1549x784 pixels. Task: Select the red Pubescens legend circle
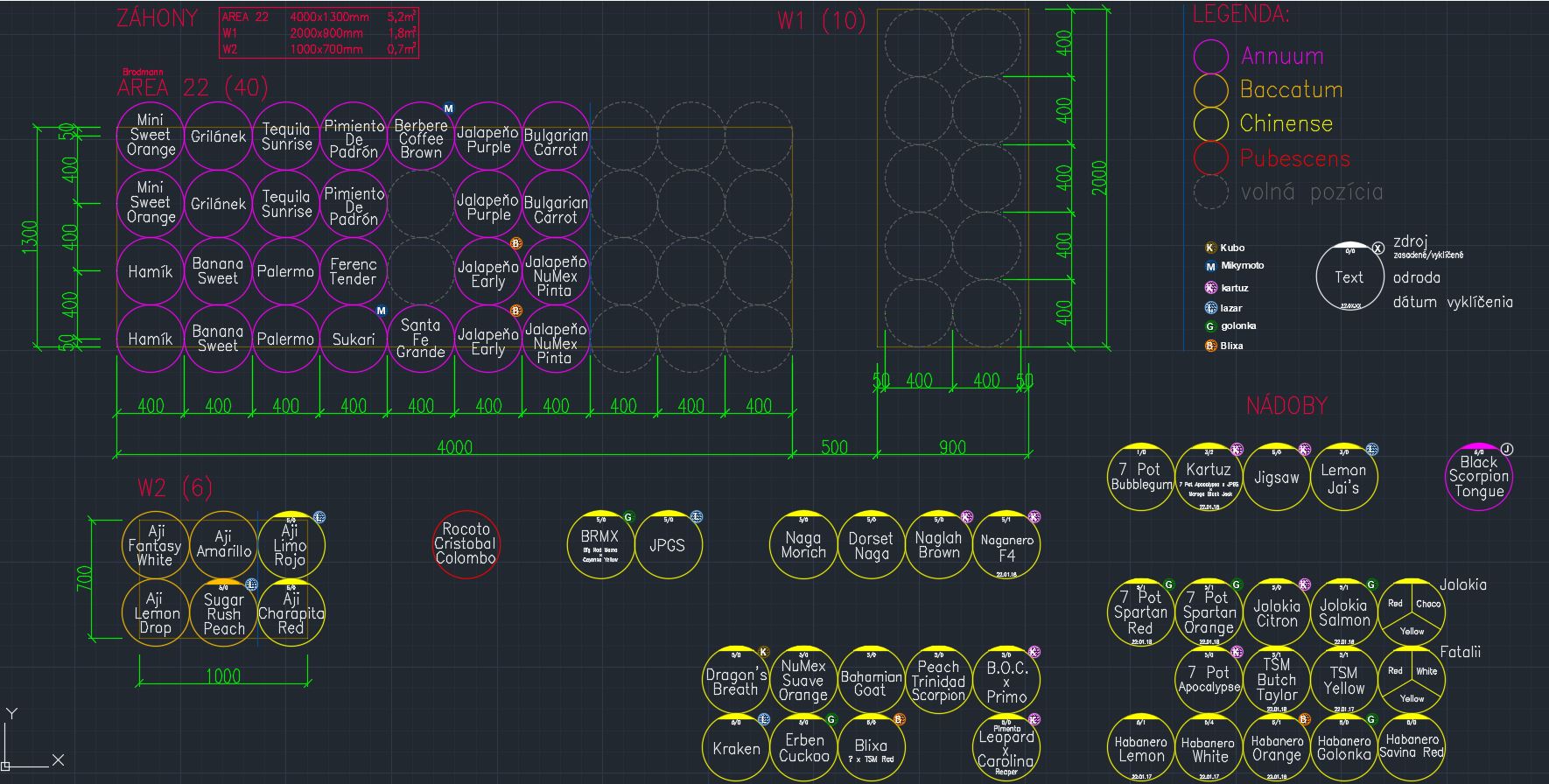[1211, 158]
